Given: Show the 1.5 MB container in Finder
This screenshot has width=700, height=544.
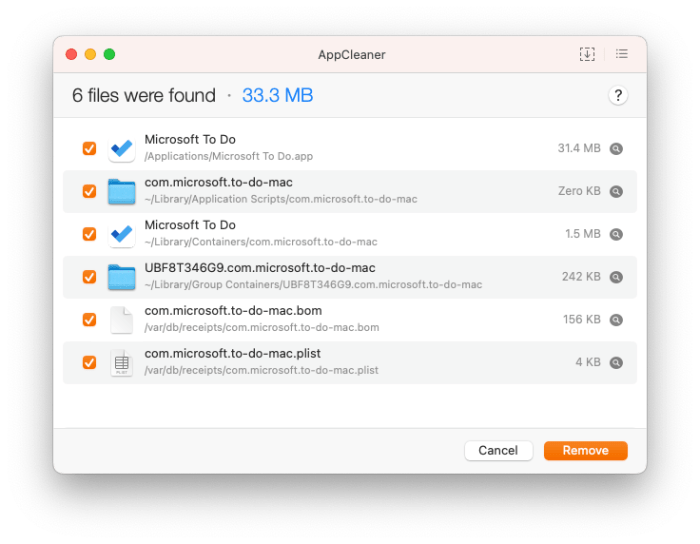Looking at the screenshot, I should 617,235.
